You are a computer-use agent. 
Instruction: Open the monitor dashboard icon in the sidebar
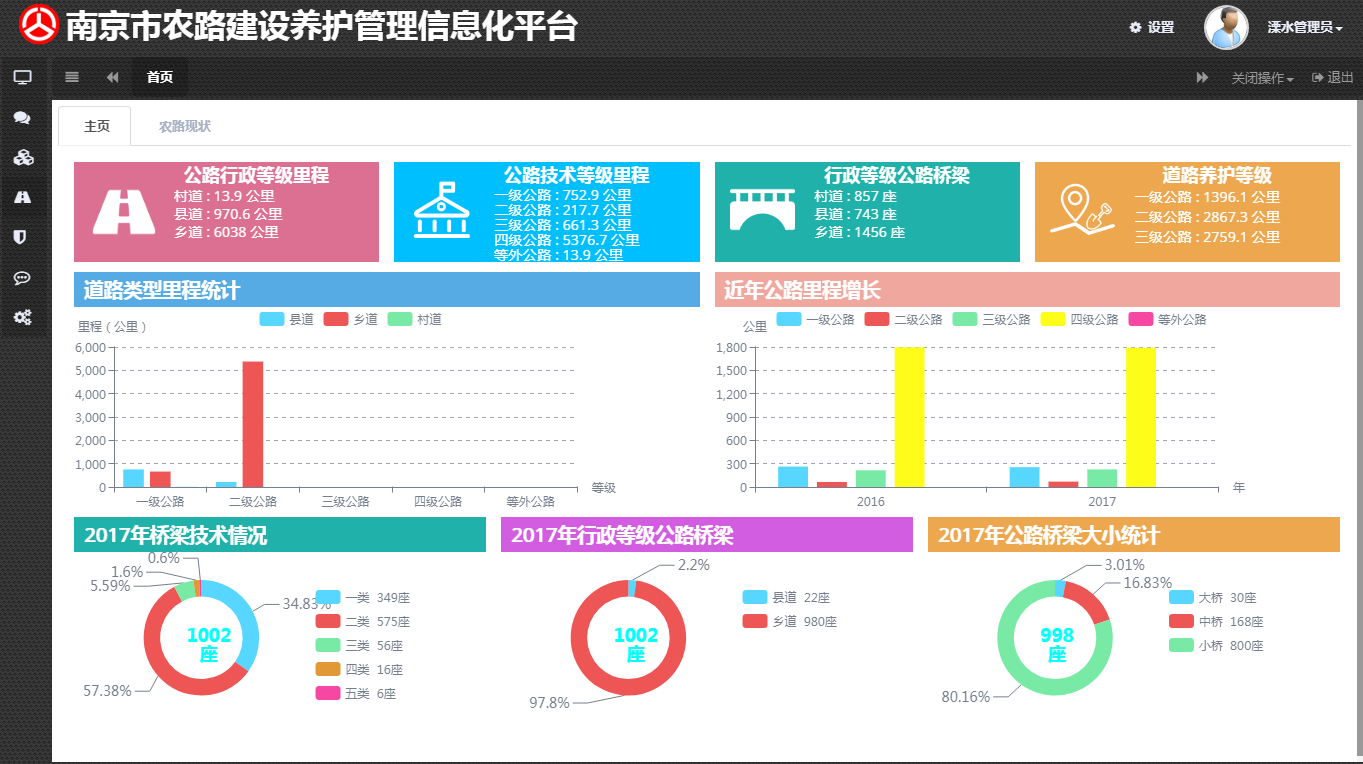click(22, 77)
